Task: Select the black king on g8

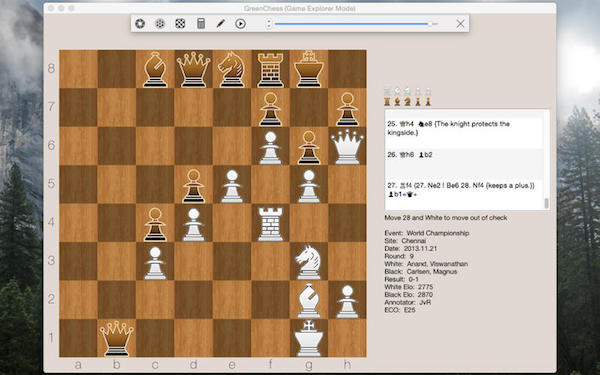Action: tap(309, 69)
